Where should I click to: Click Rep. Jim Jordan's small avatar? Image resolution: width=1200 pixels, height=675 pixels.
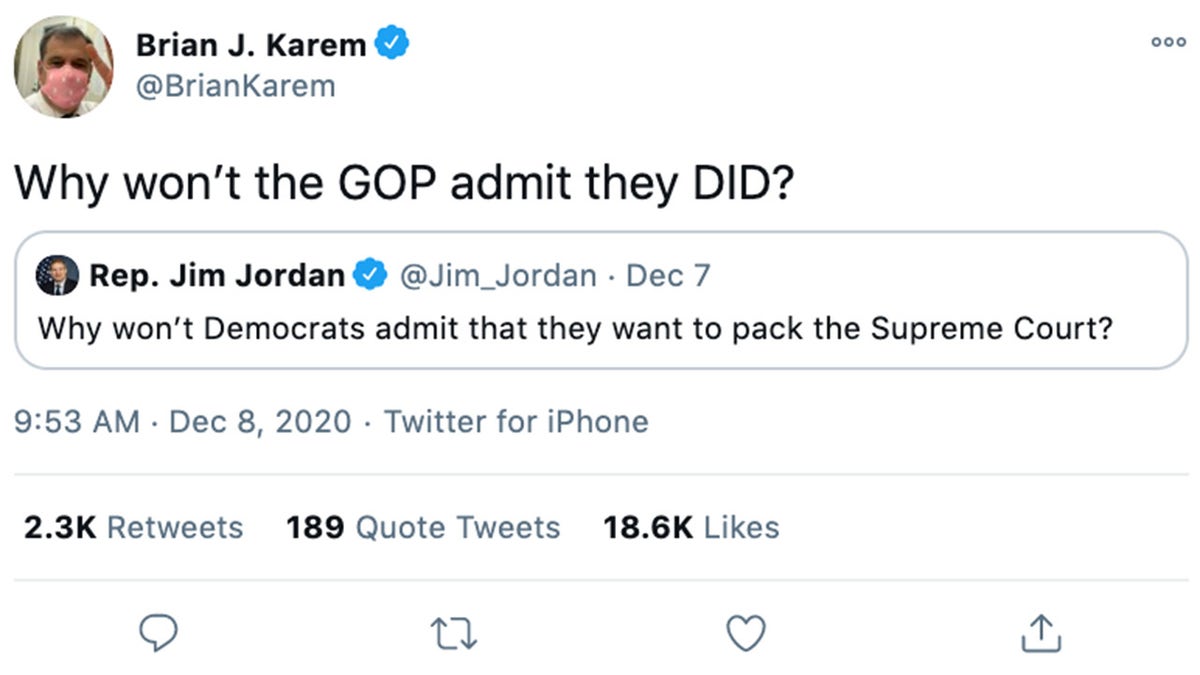click(x=57, y=275)
